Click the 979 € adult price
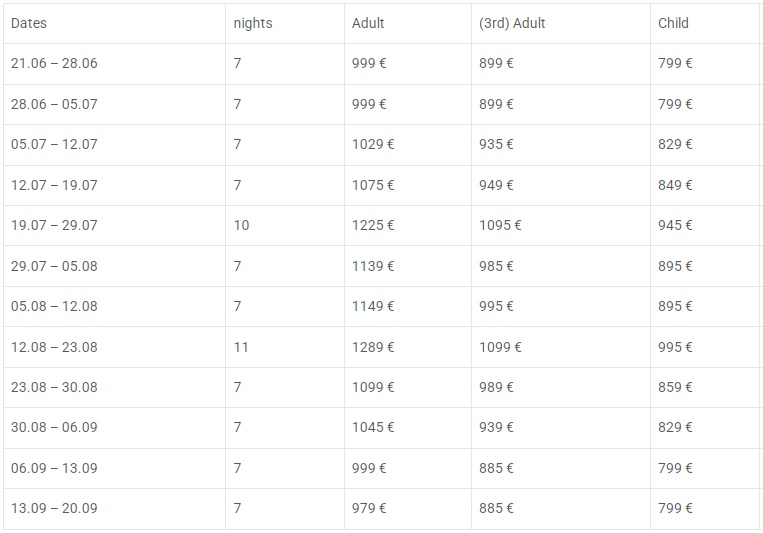The width and height of the screenshot is (763, 533). pyautogui.click(x=369, y=508)
